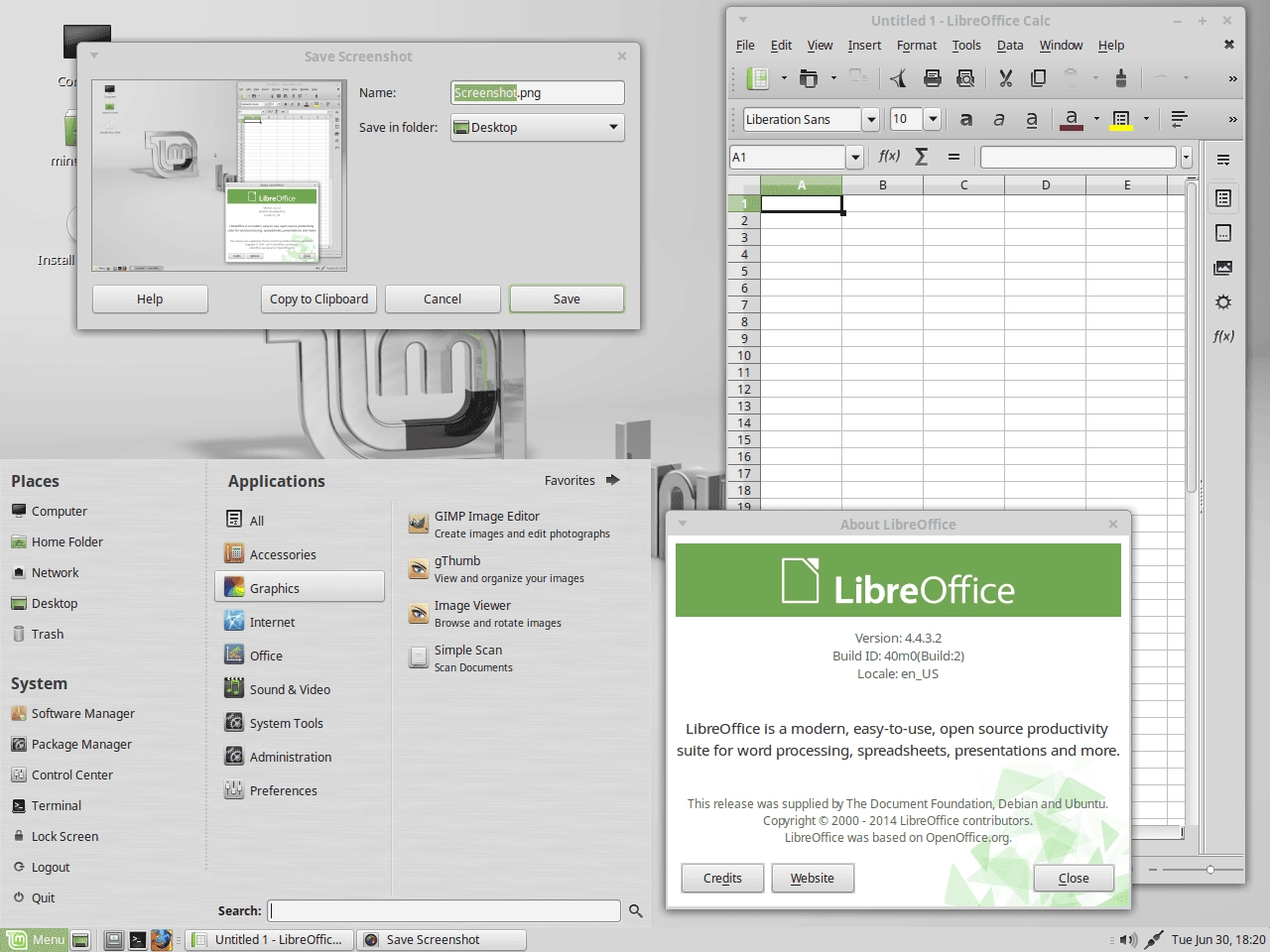
Task: Click the Calc zoom slider handle
Action: click(1209, 870)
